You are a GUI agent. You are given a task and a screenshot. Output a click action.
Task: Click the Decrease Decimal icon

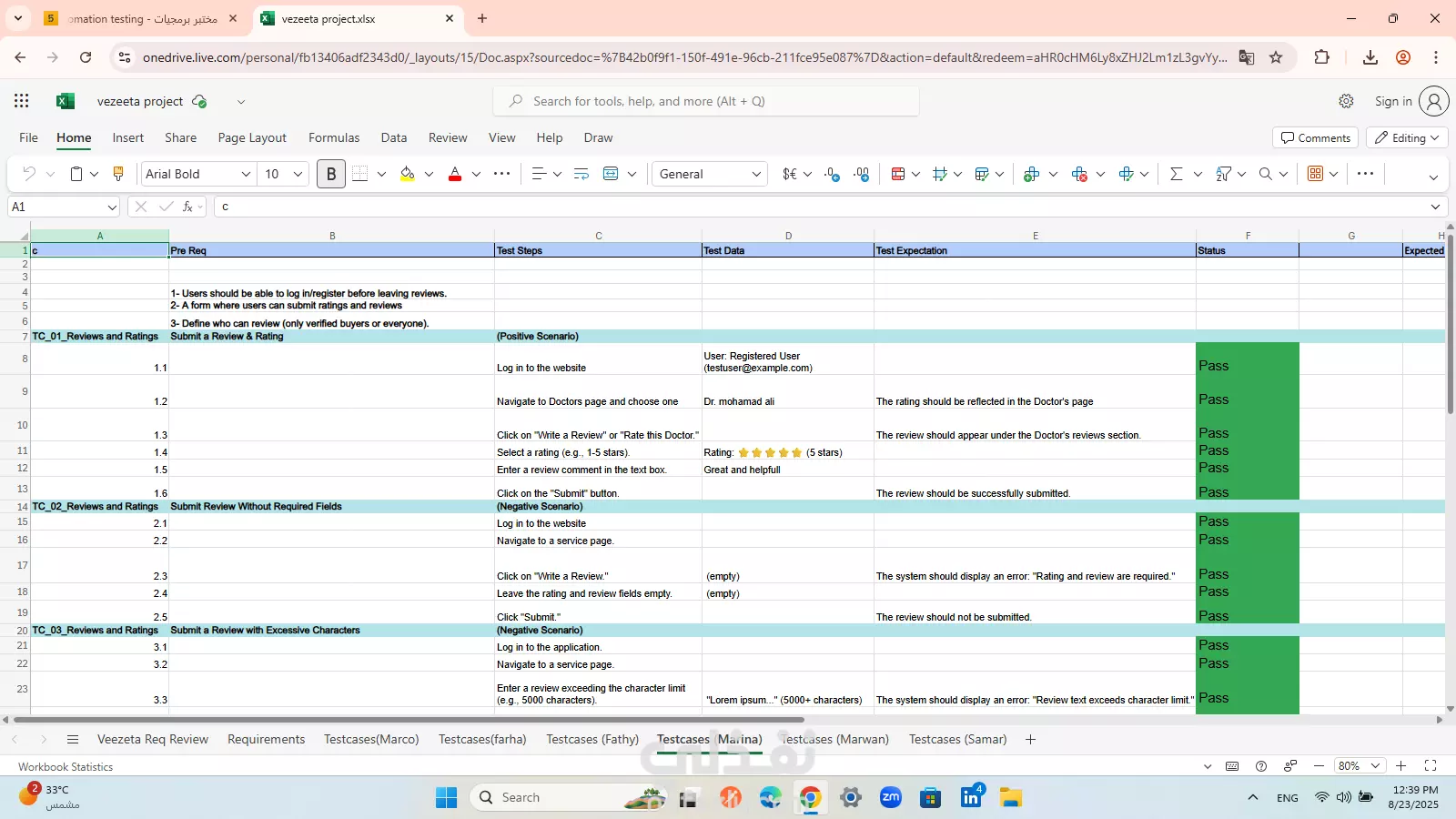point(862,174)
